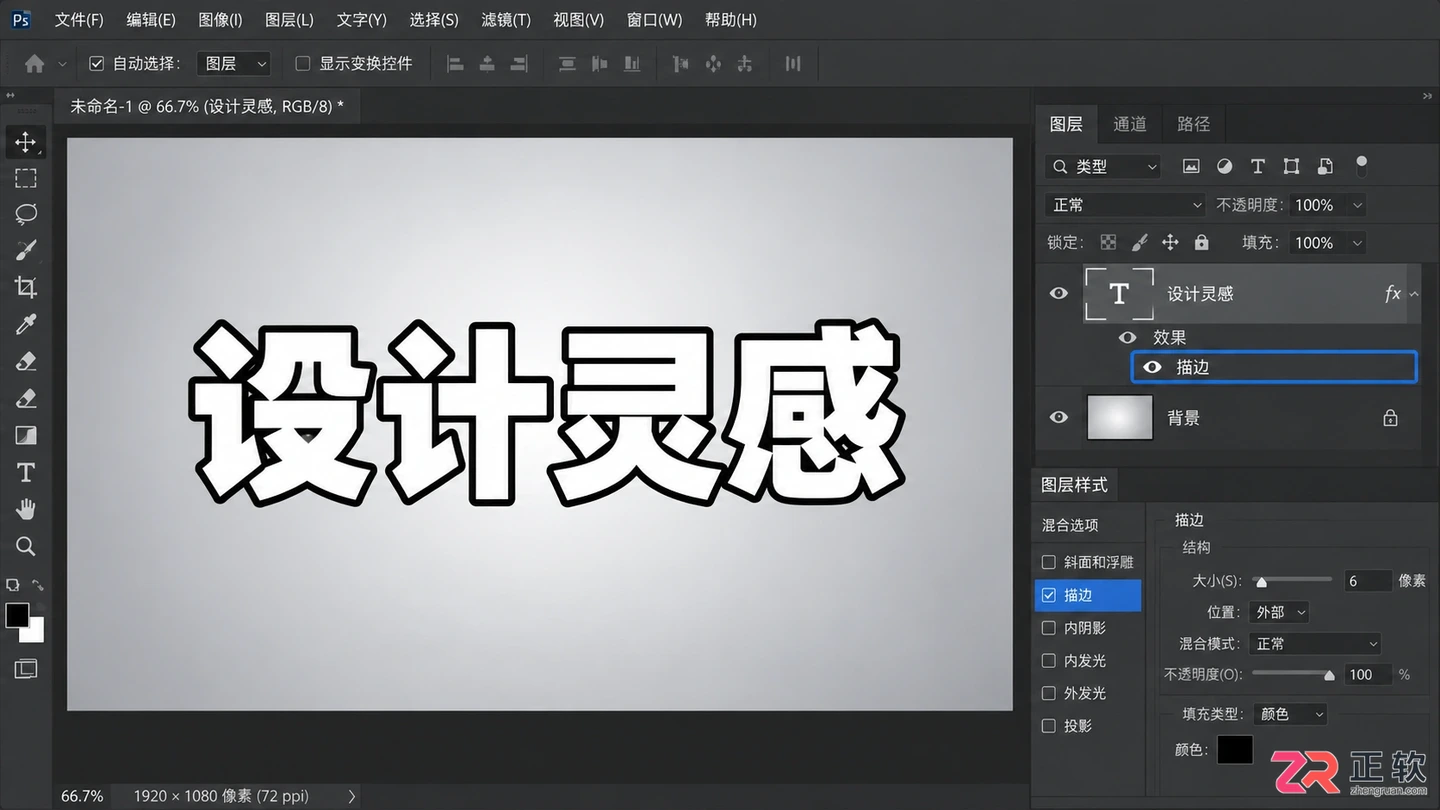The height and width of the screenshot is (810, 1440).
Task: Enable 显示变换控件 checkbox
Action: click(x=303, y=64)
